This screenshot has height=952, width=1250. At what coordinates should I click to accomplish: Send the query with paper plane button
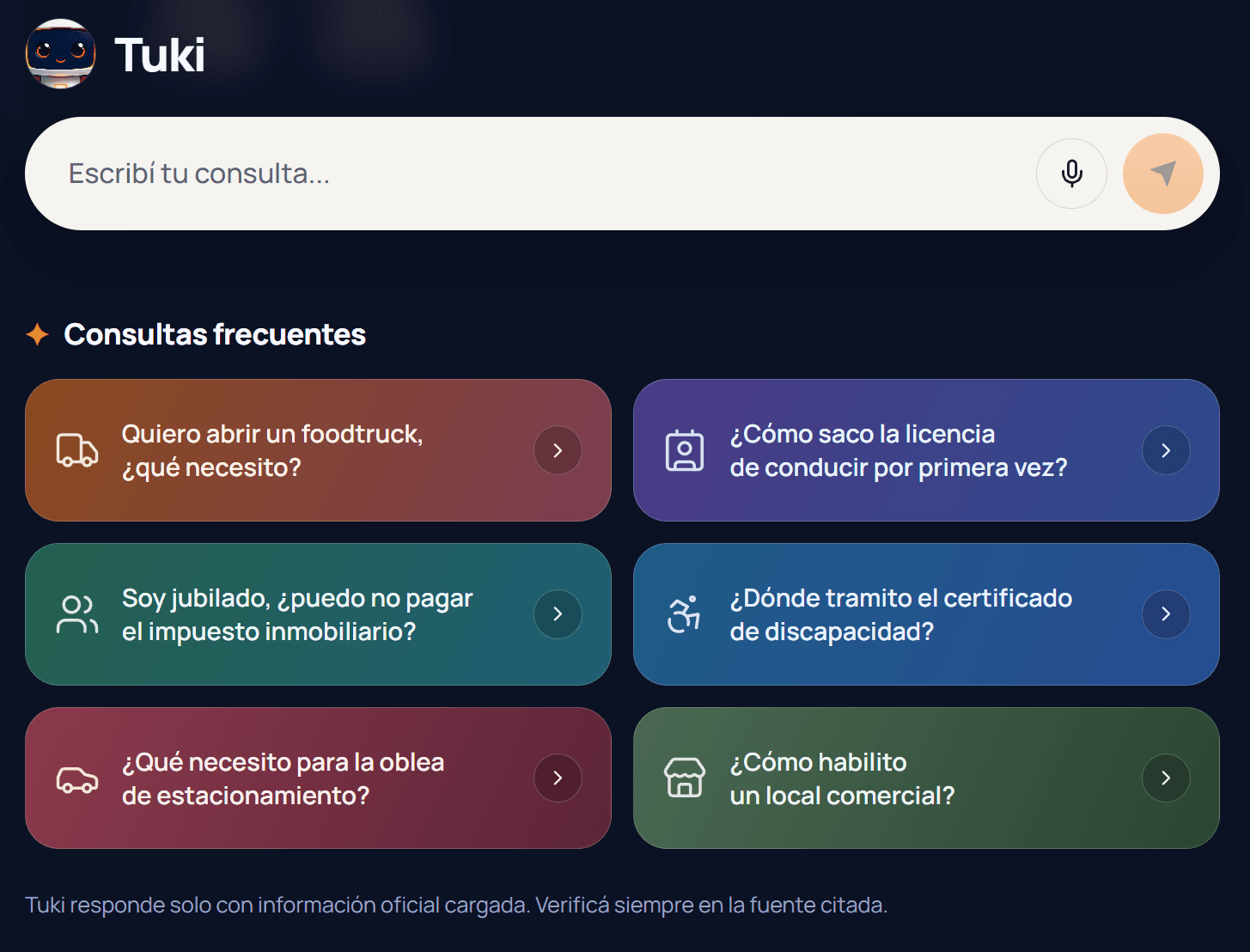click(x=1162, y=174)
